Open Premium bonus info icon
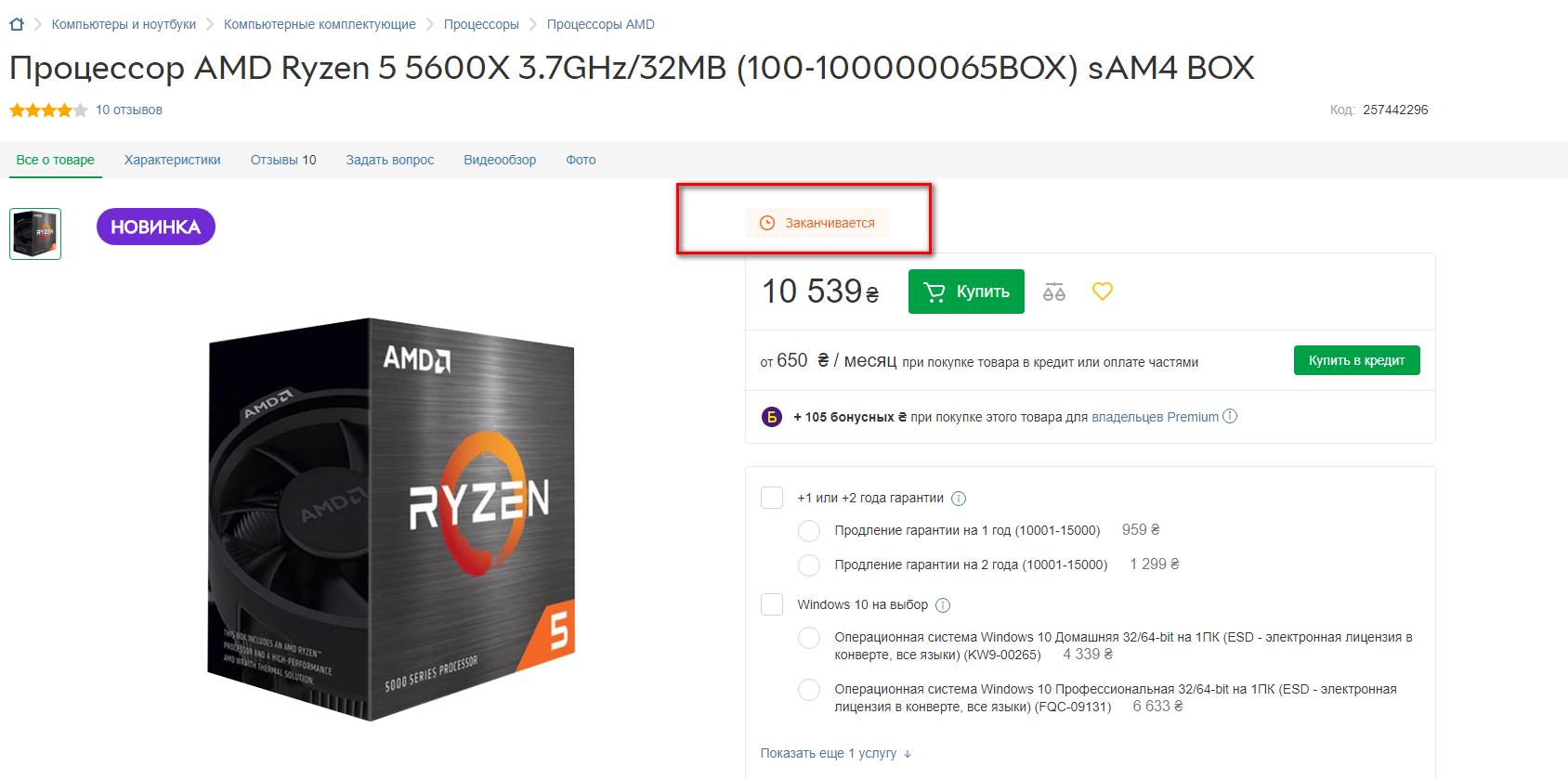1568x779 pixels. (x=1230, y=416)
